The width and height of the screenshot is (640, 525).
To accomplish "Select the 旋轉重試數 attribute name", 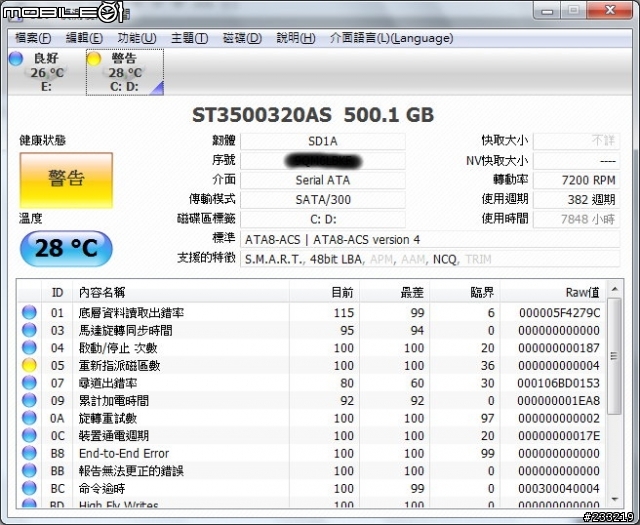I will [108, 418].
